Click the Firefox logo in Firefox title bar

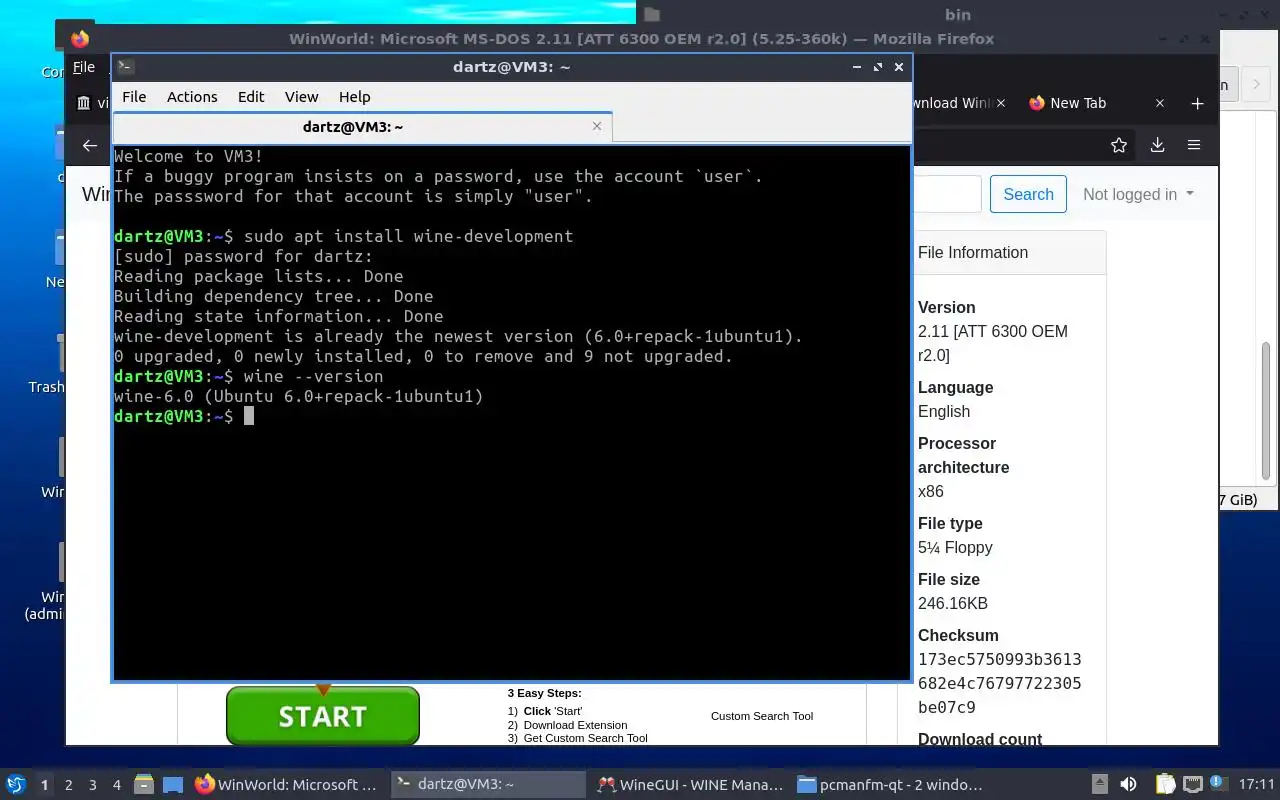(80, 39)
